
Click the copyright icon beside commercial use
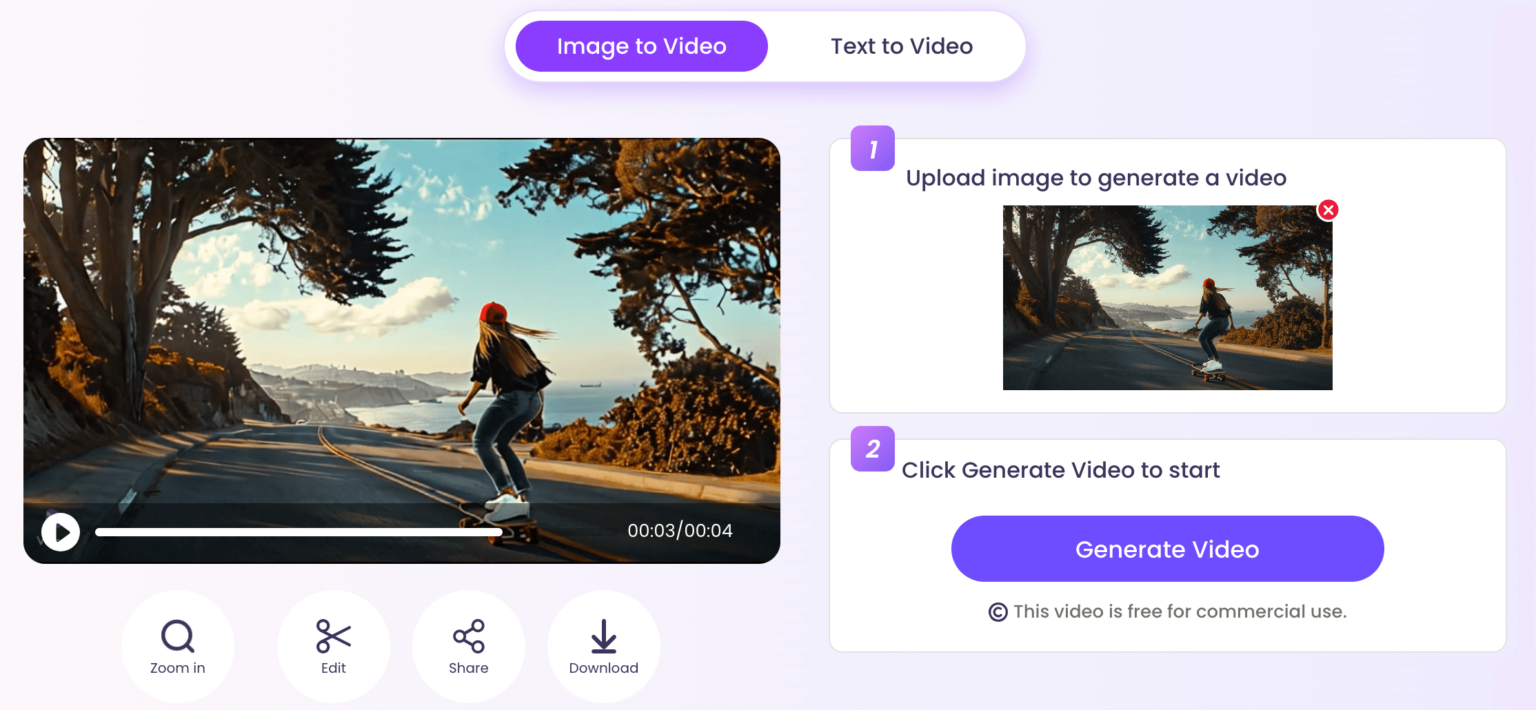[x=998, y=612]
